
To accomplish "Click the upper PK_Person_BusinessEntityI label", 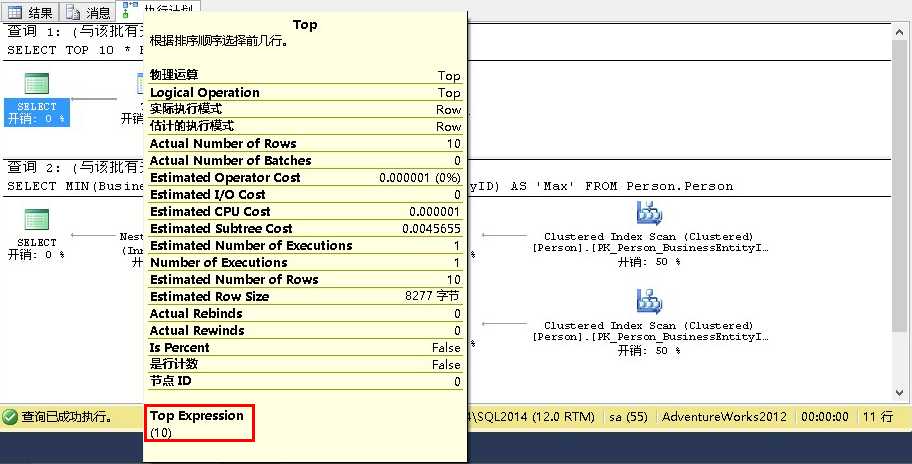I will [x=650, y=248].
